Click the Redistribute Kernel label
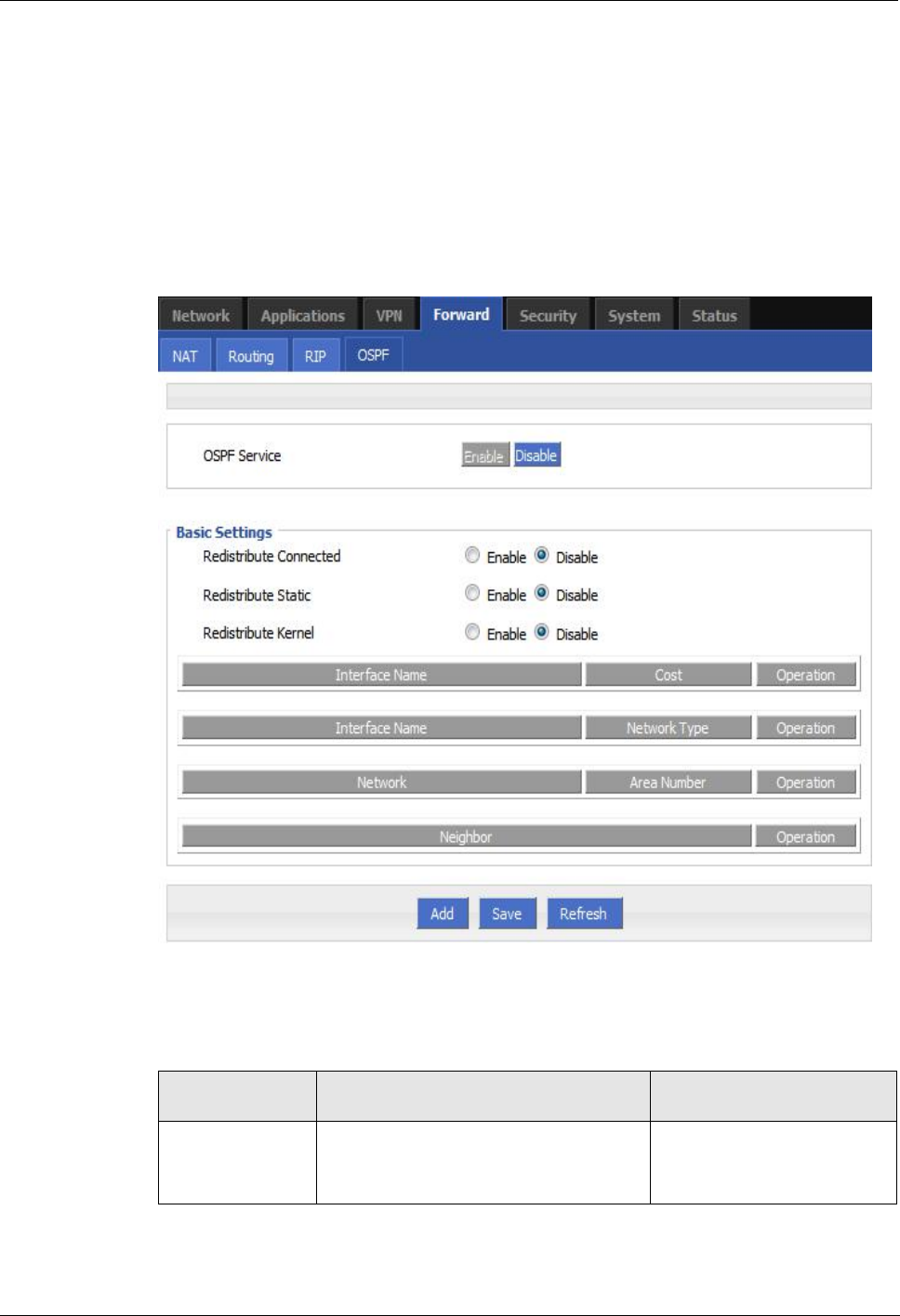Screen dimensions: 900x1316 (x=258, y=633)
